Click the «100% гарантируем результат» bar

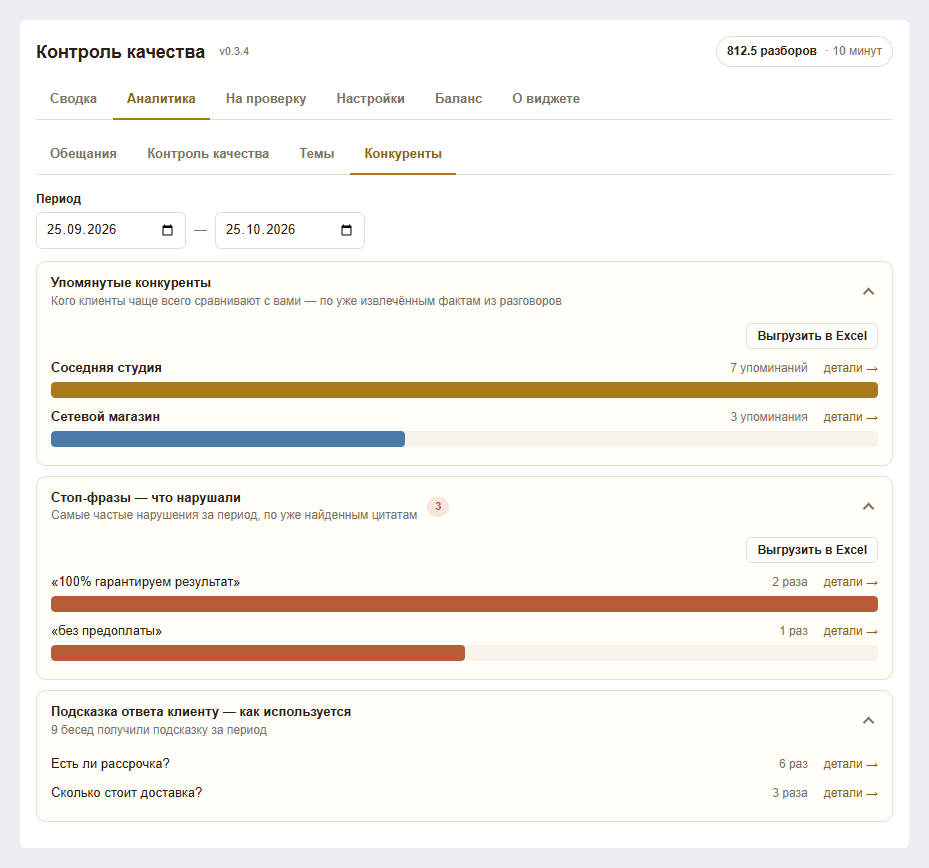coord(464,604)
